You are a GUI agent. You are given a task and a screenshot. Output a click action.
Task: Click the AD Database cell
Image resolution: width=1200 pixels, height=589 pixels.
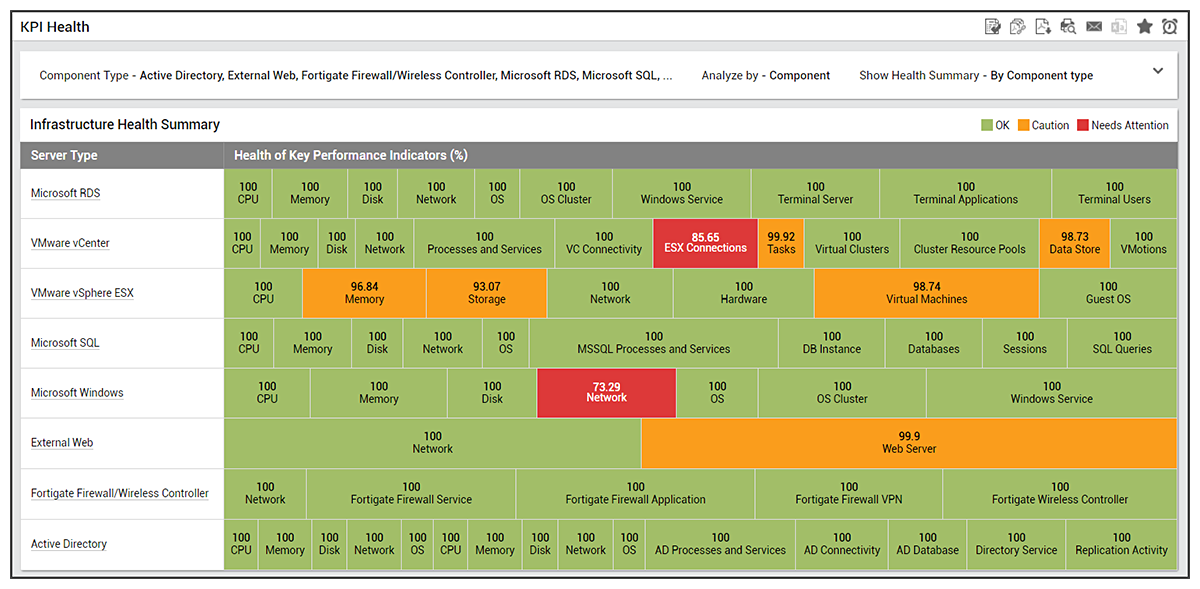pyautogui.click(x=927, y=544)
